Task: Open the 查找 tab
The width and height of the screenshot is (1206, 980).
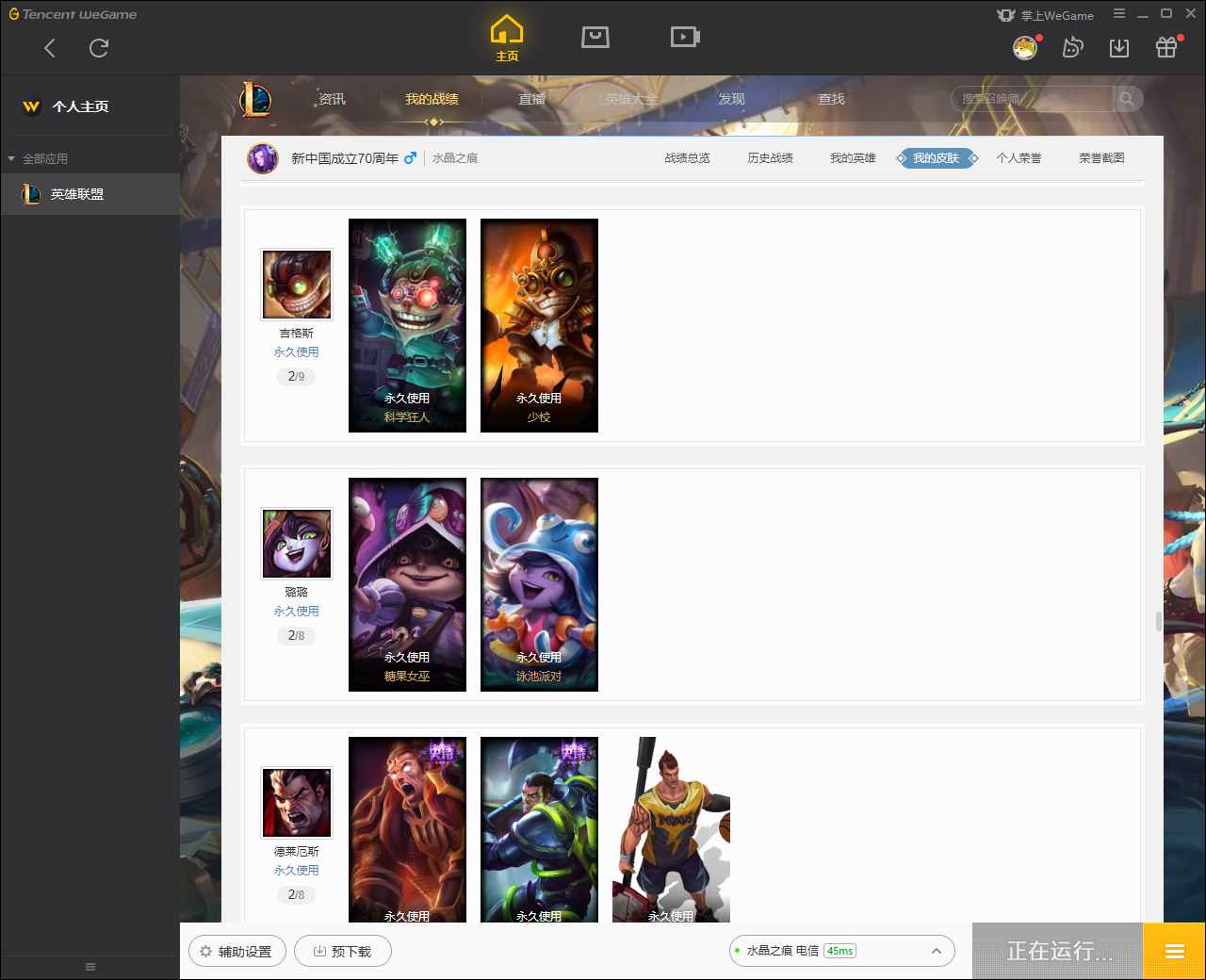Action: (831, 99)
